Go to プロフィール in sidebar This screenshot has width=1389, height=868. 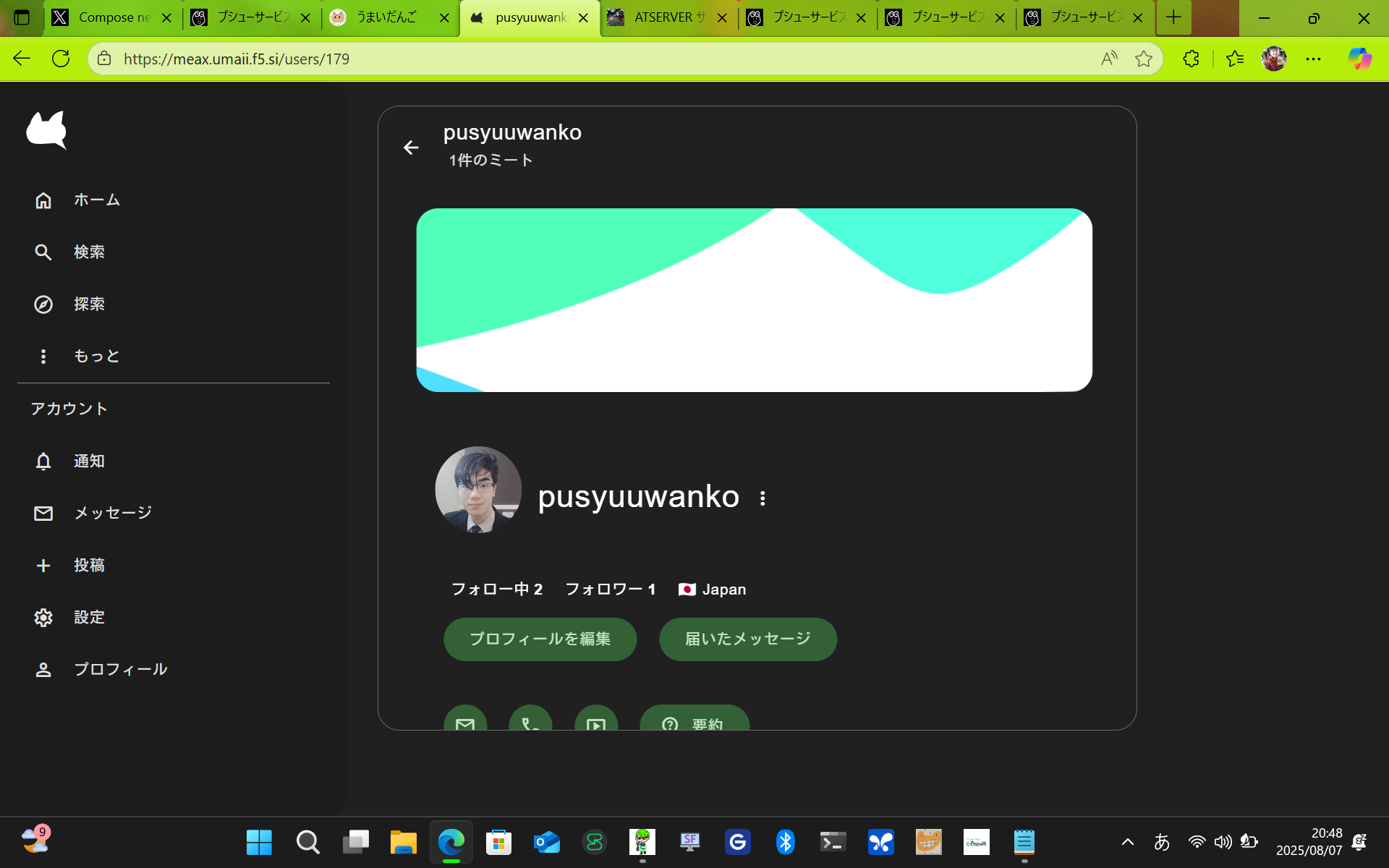point(101,669)
